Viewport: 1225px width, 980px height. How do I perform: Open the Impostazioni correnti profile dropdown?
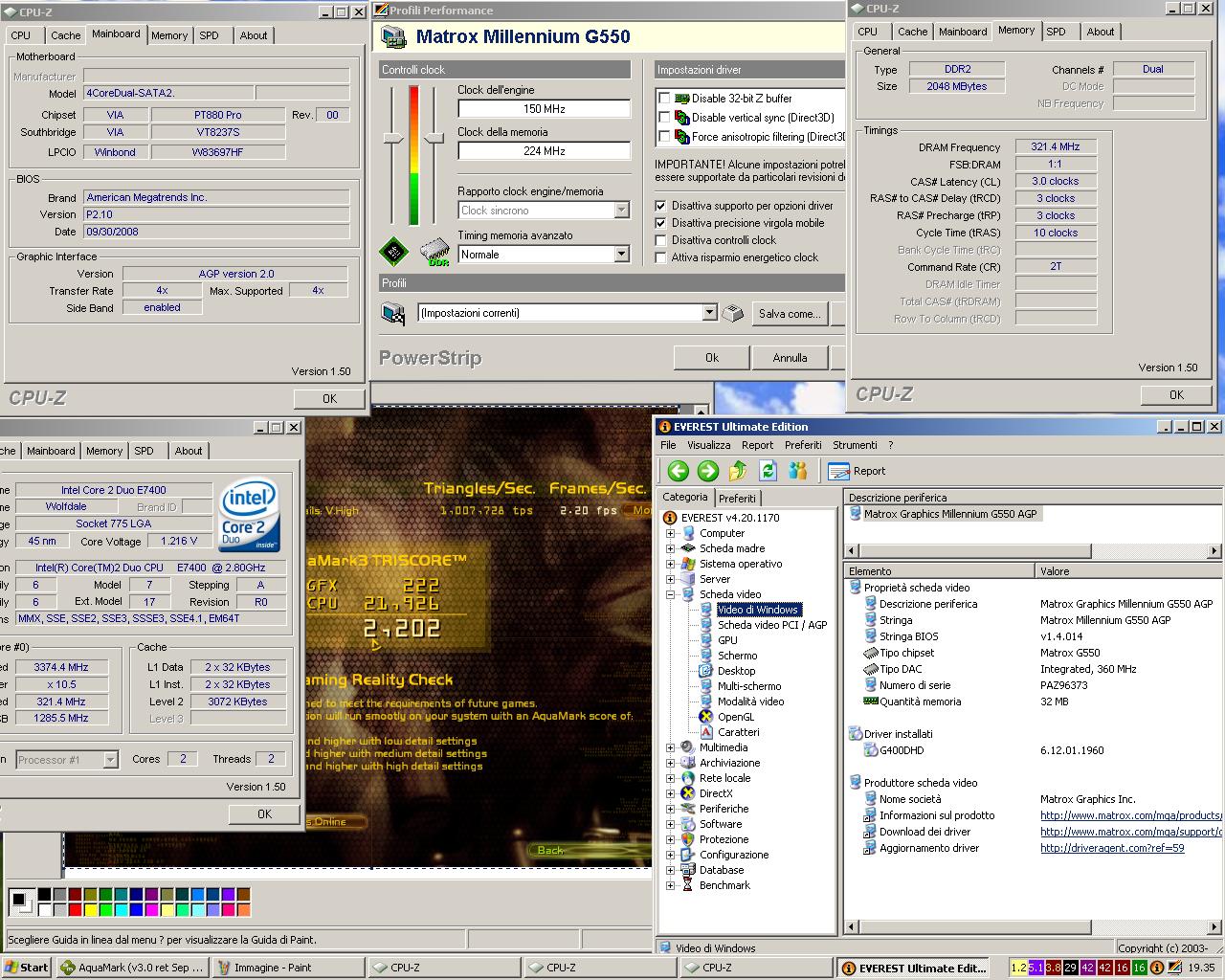pyautogui.click(x=709, y=313)
